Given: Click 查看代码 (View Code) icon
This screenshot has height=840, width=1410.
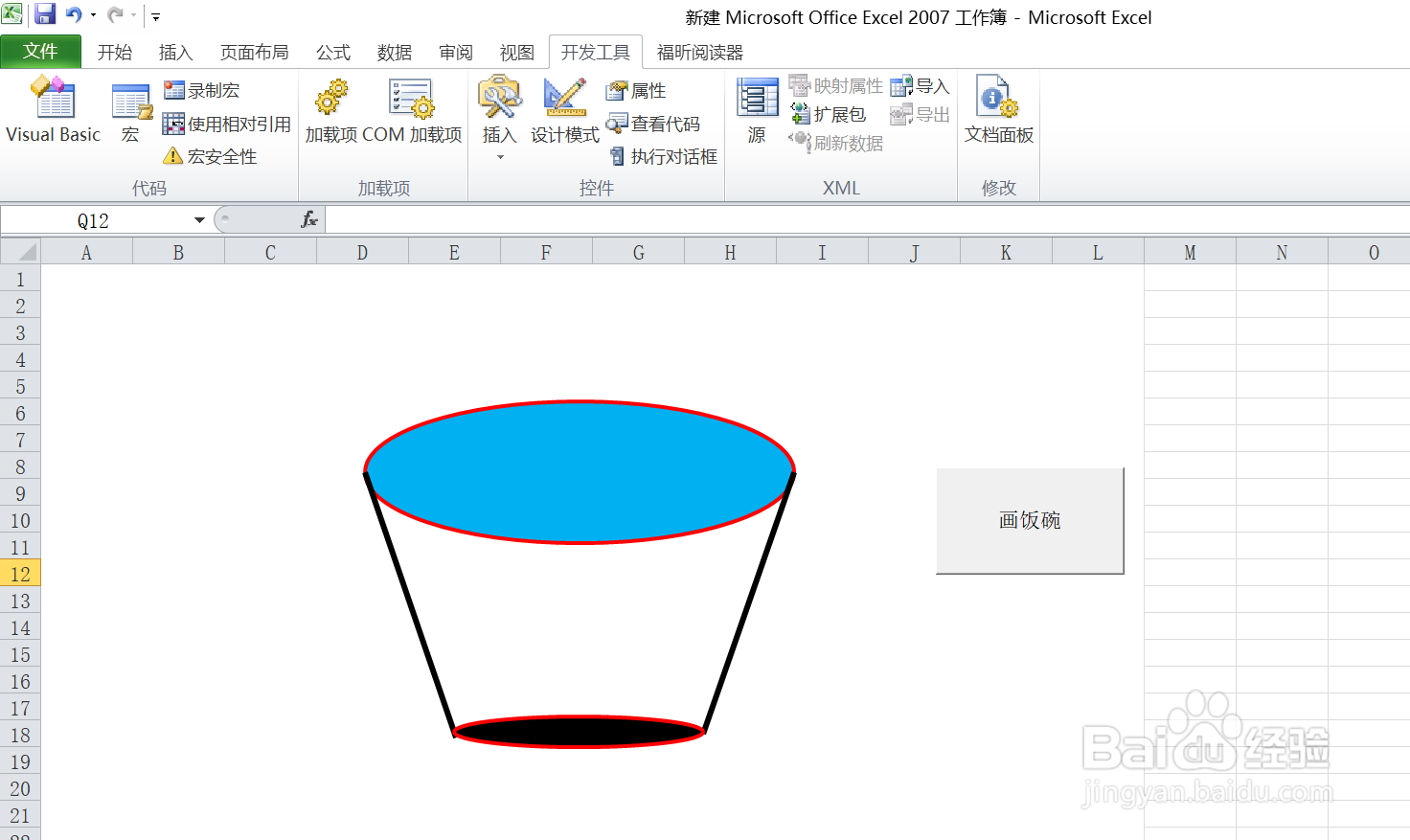Looking at the screenshot, I should [655, 124].
